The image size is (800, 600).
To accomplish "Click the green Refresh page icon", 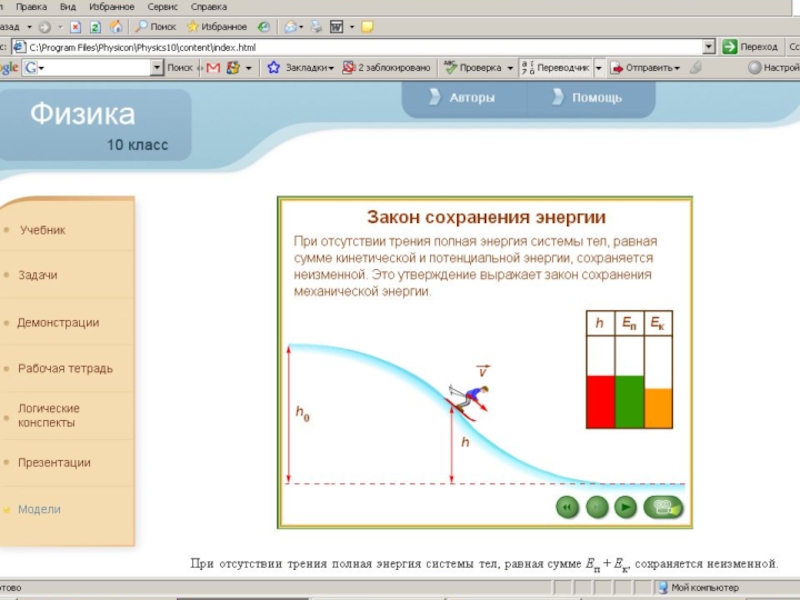I will pos(95,27).
